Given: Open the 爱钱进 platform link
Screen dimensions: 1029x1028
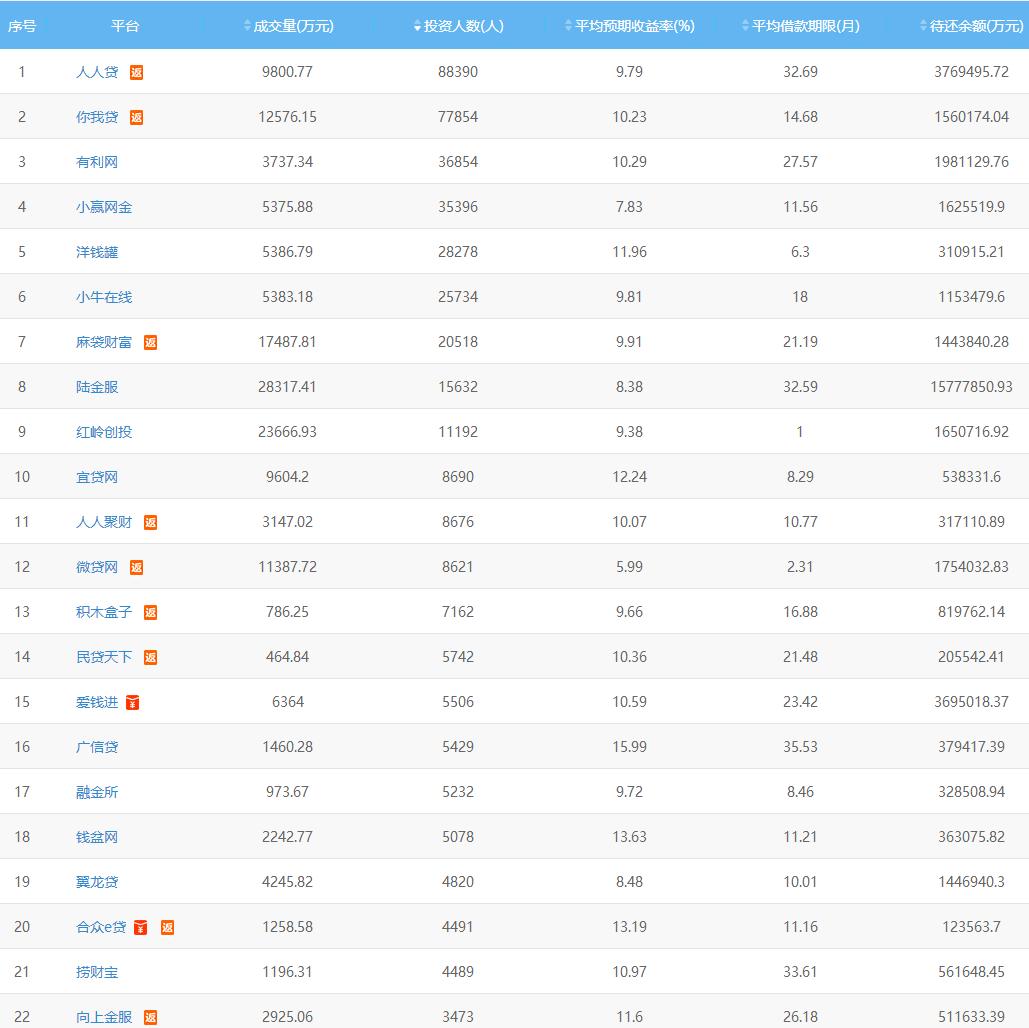Looking at the screenshot, I should click(x=97, y=702).
